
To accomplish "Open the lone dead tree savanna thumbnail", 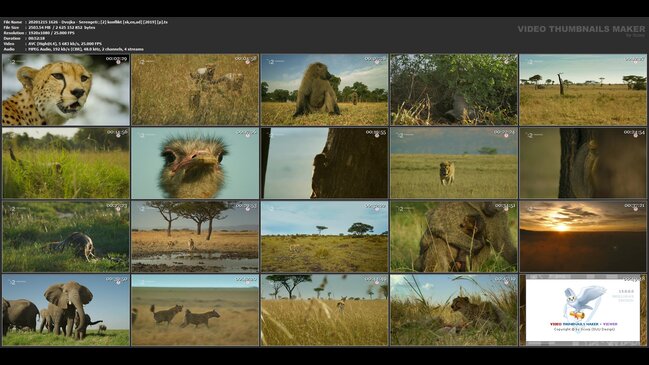I will click(583, 90).
